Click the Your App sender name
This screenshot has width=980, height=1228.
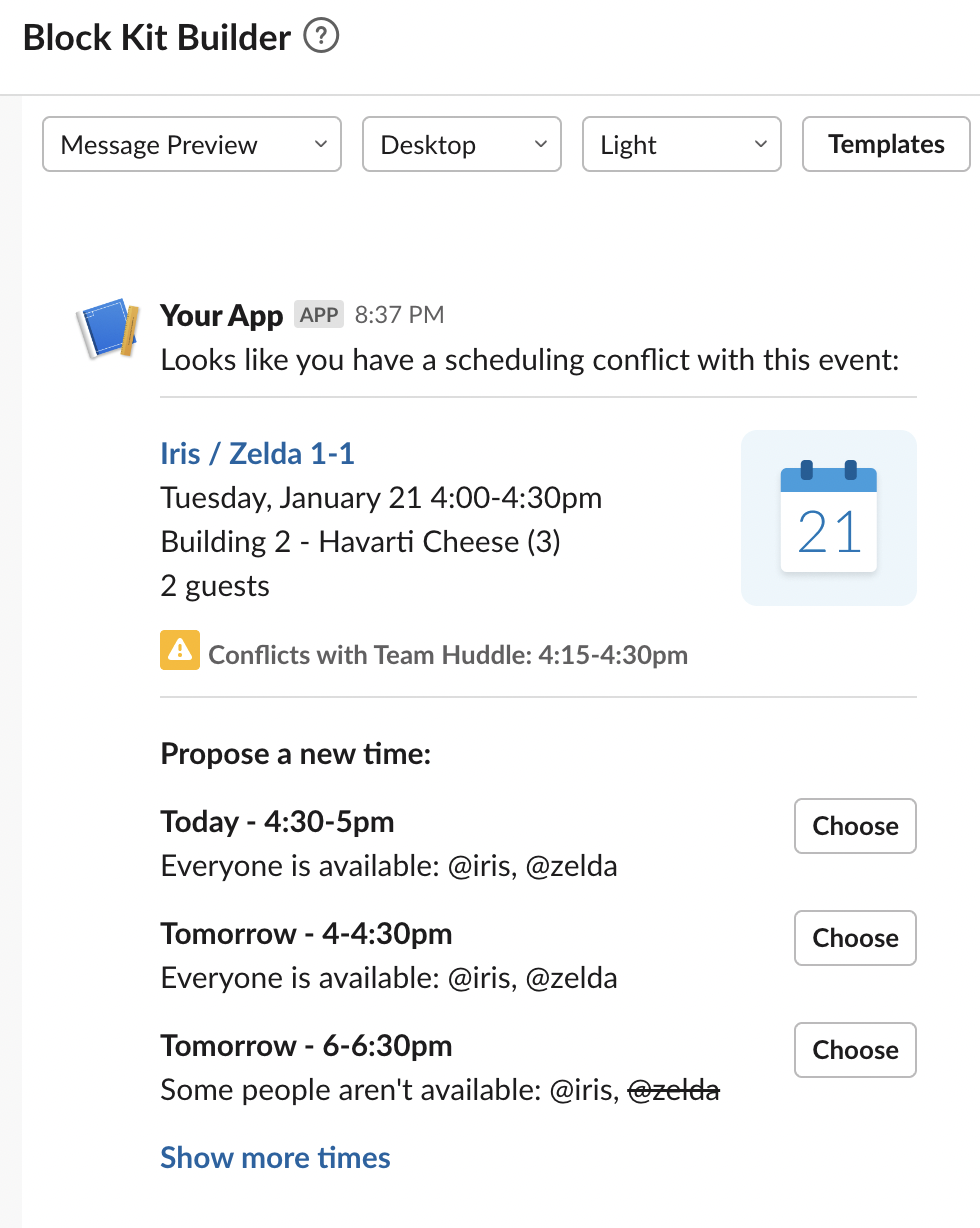222,316
